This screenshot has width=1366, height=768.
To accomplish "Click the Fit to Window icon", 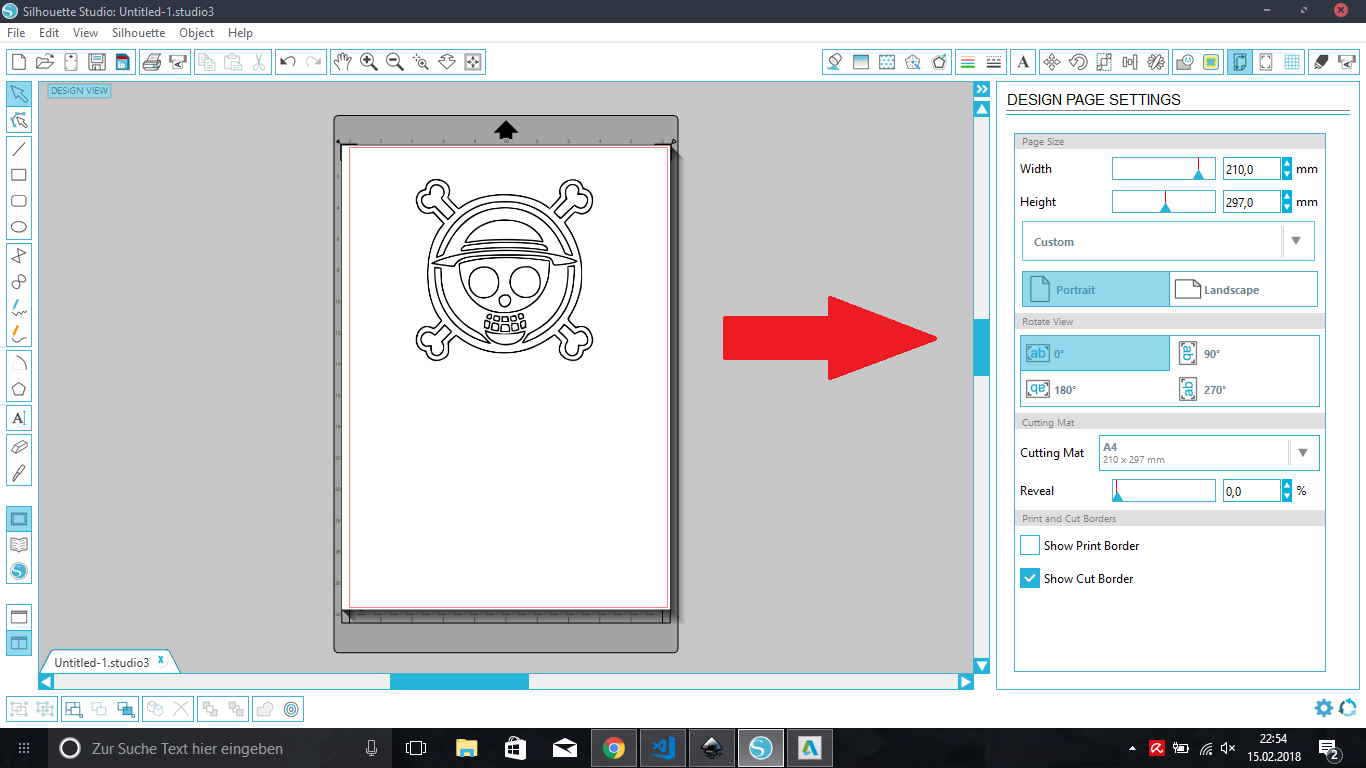I will [473, 62].
